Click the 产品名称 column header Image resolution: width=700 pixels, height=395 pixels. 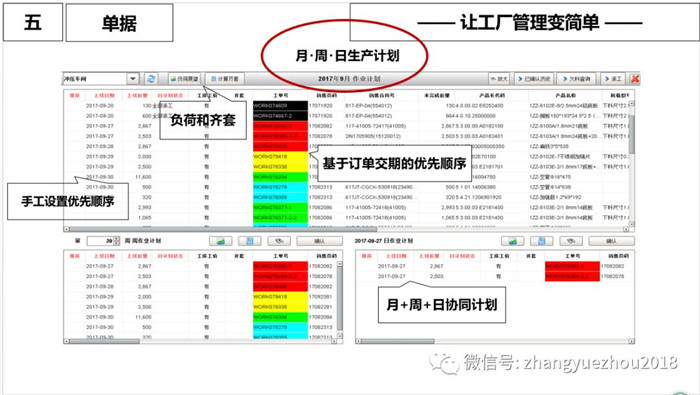coord(565,96)
